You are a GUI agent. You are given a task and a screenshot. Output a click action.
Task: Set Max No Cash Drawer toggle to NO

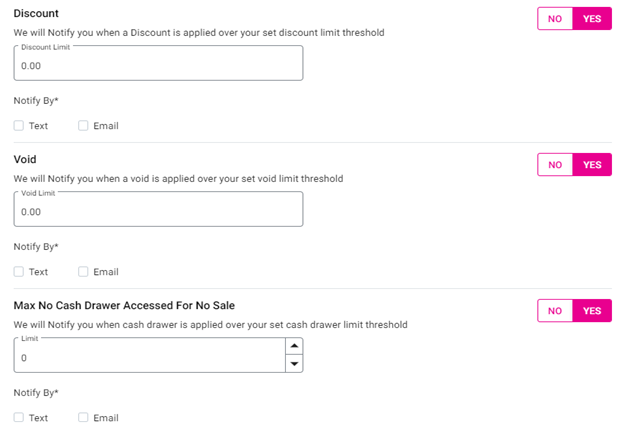pyautogui.click(x=555, y=311)
